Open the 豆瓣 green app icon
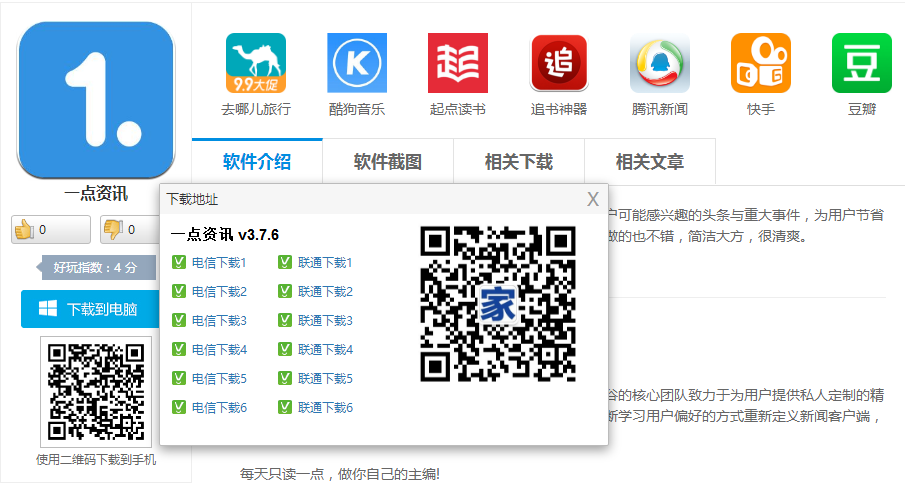Image resolution: width=905 pixels, height=483 pixels. [862, 63]
